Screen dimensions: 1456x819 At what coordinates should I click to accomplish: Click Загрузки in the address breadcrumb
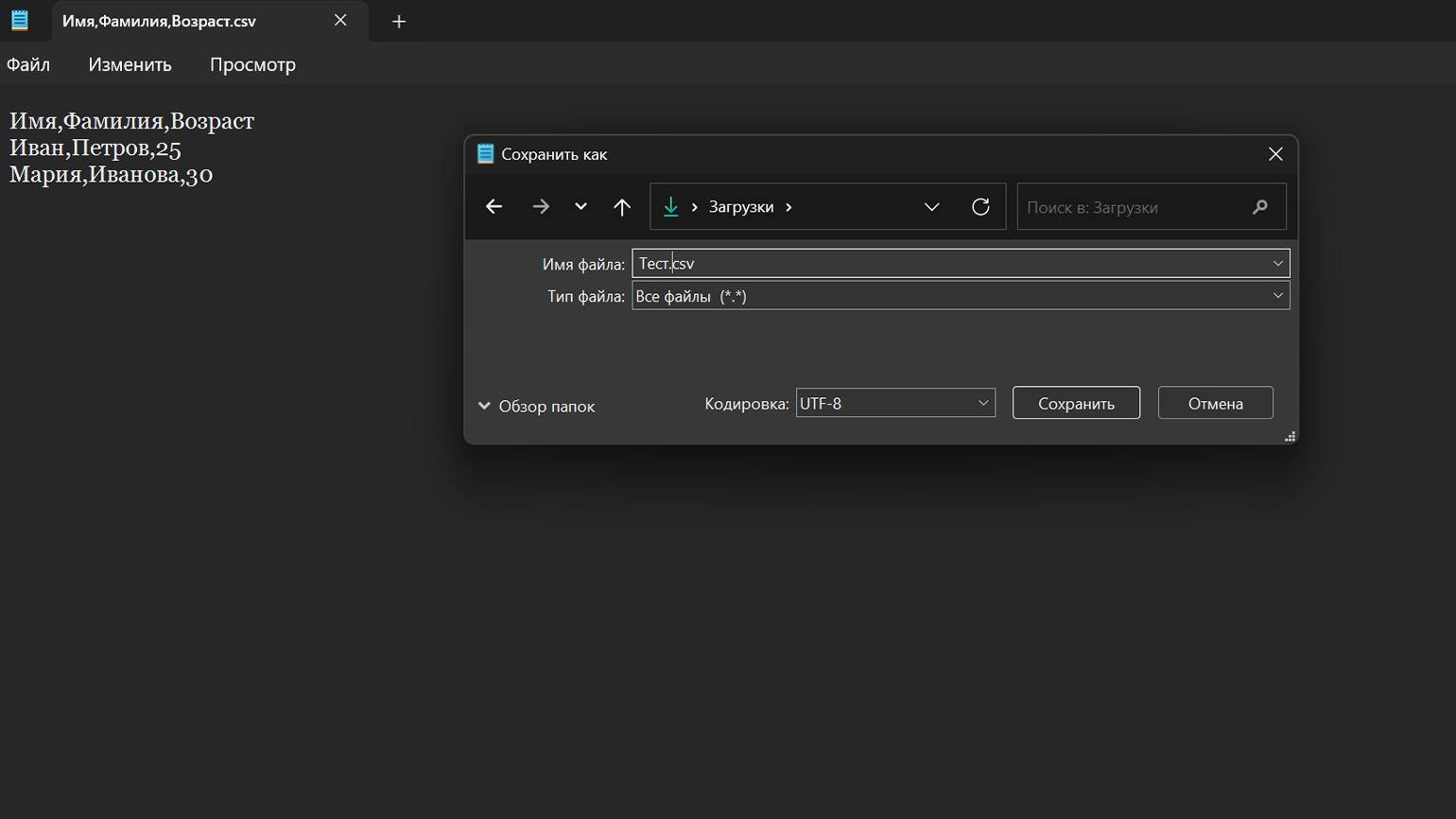pyautogui.click(x=741, y=206)
